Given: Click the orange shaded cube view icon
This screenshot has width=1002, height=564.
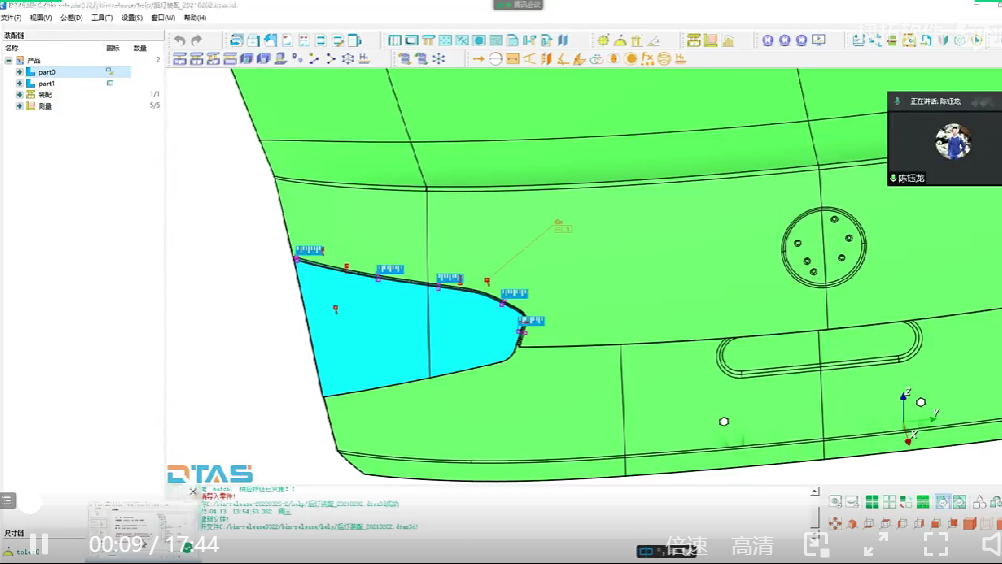Looking at the screenshot, I should tap(969, 524).
